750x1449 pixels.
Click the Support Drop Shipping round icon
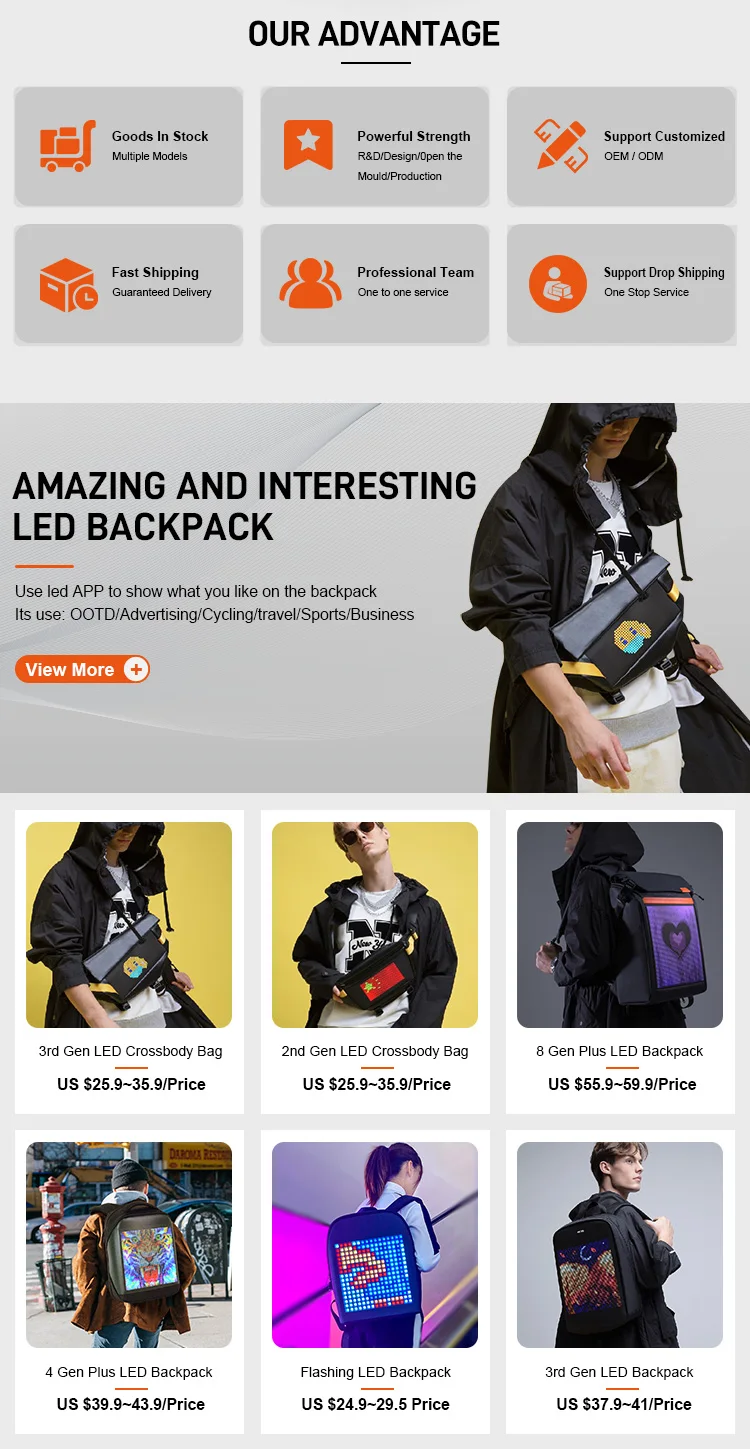[x=558, y=285]
